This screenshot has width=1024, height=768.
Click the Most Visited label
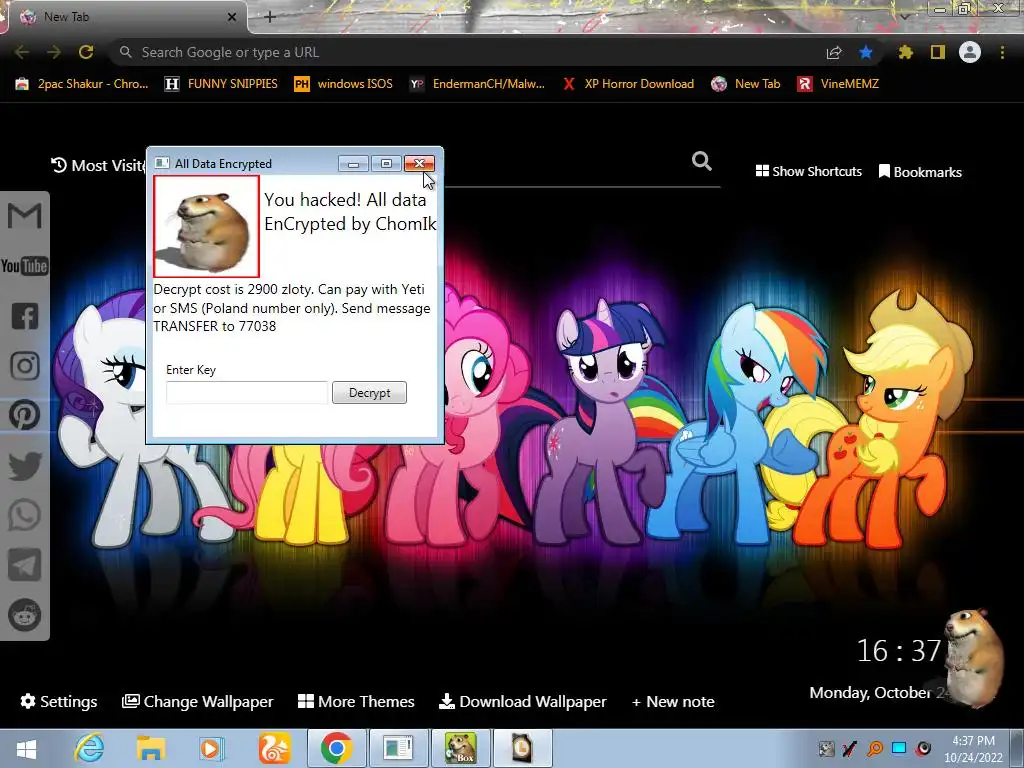click(98, 165)
